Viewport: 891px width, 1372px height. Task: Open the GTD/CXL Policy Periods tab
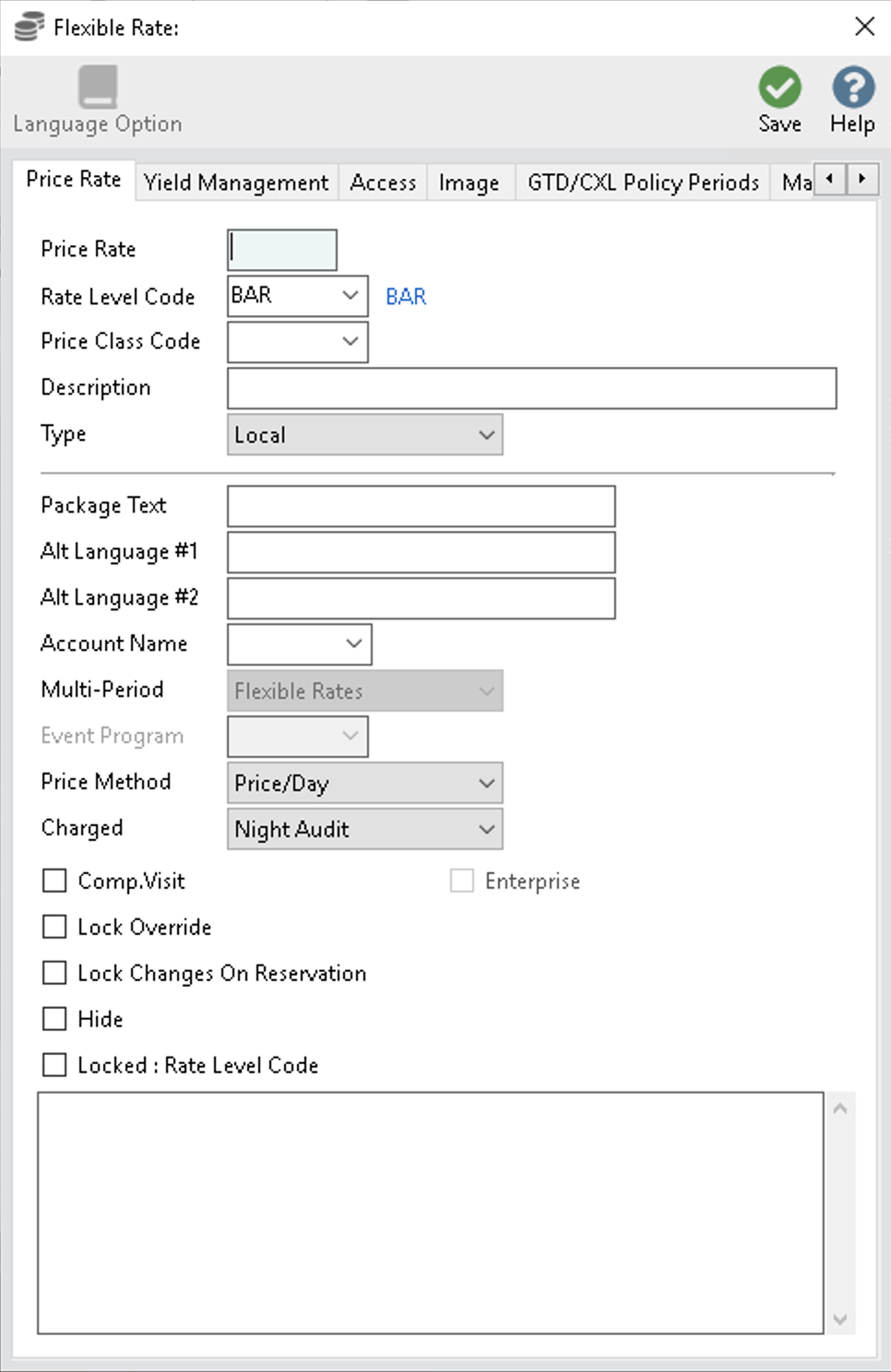(642, 183)
